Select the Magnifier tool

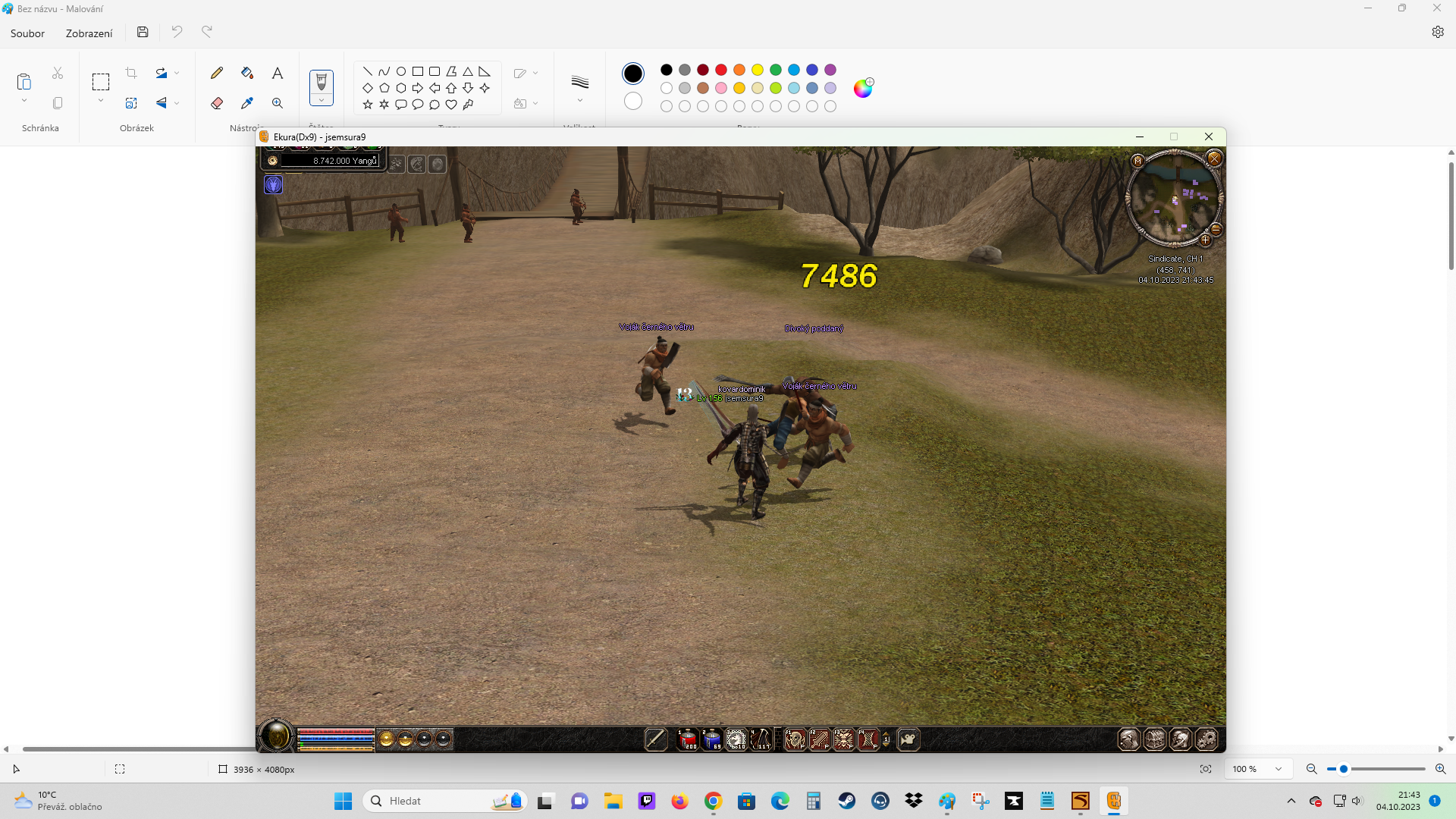[x=278, y=103]
